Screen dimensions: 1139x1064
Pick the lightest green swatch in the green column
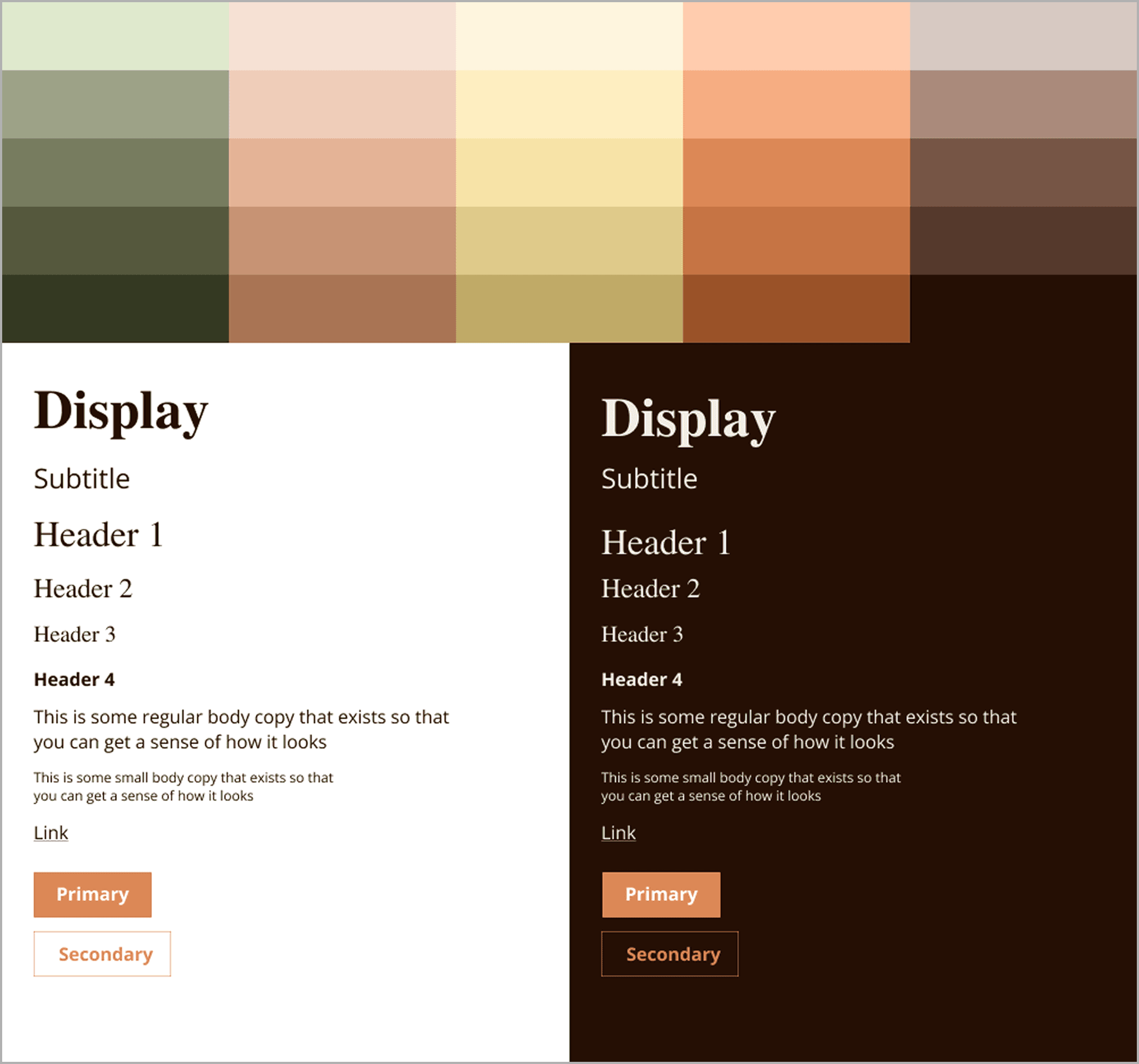click(115, 36)
